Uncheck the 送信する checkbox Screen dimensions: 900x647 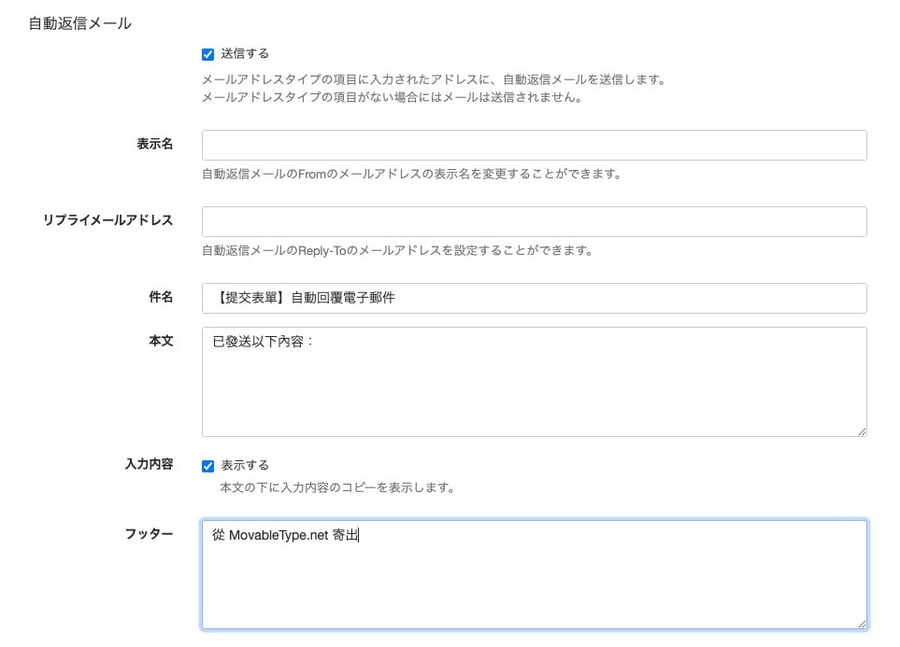coord(208,55)
